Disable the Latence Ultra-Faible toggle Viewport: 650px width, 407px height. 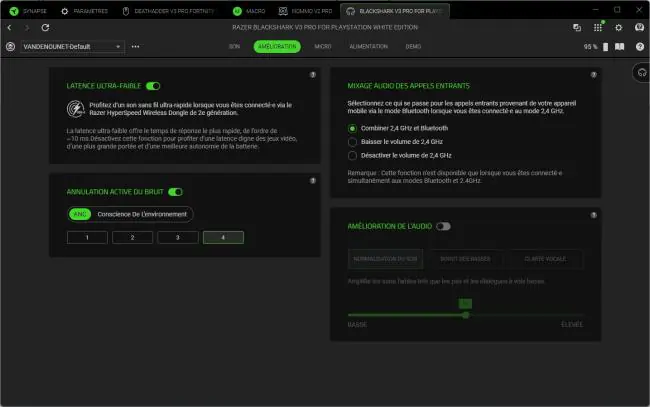click(153, 86)
